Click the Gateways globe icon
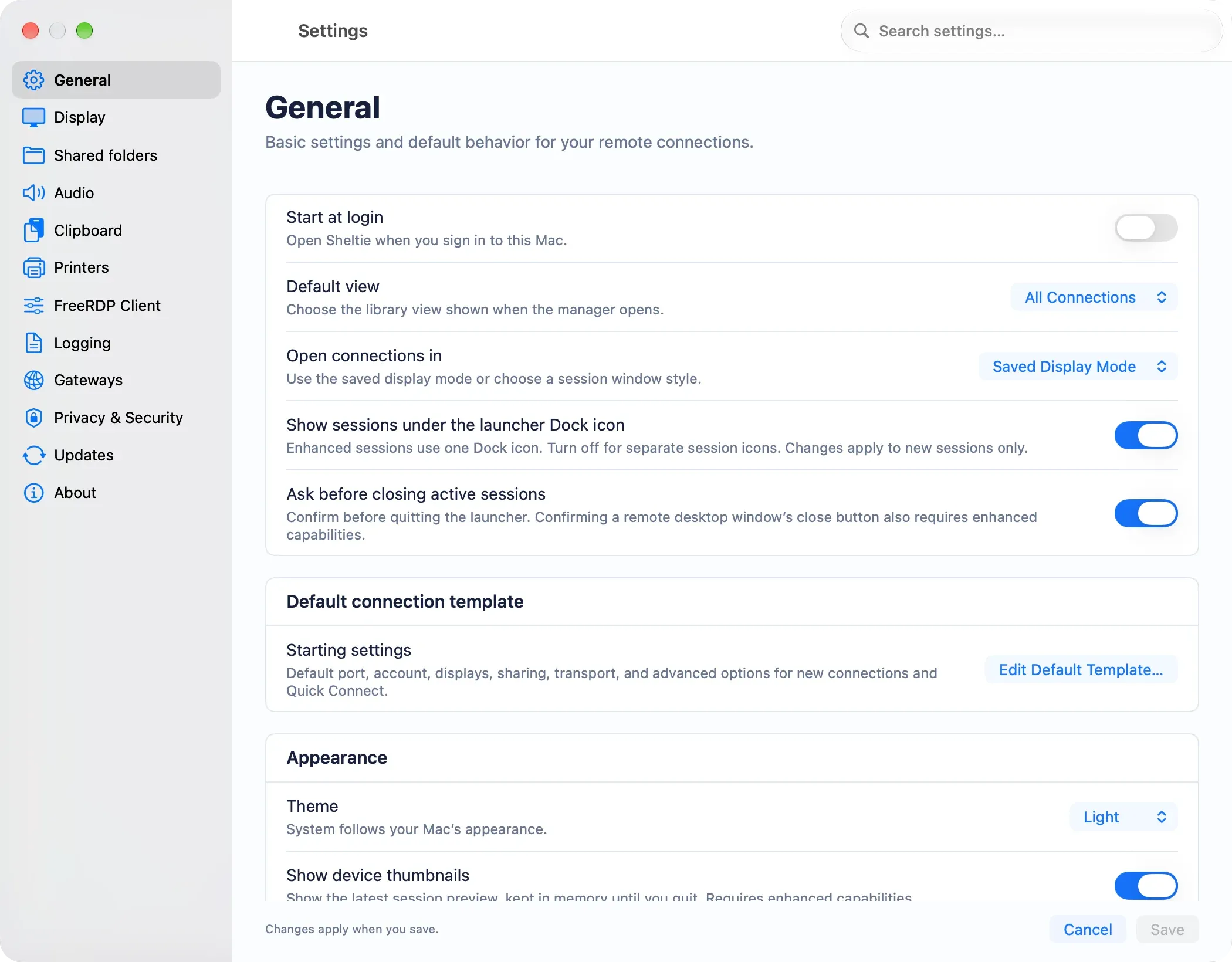The image size is (1232, 962). click(34, 380)
